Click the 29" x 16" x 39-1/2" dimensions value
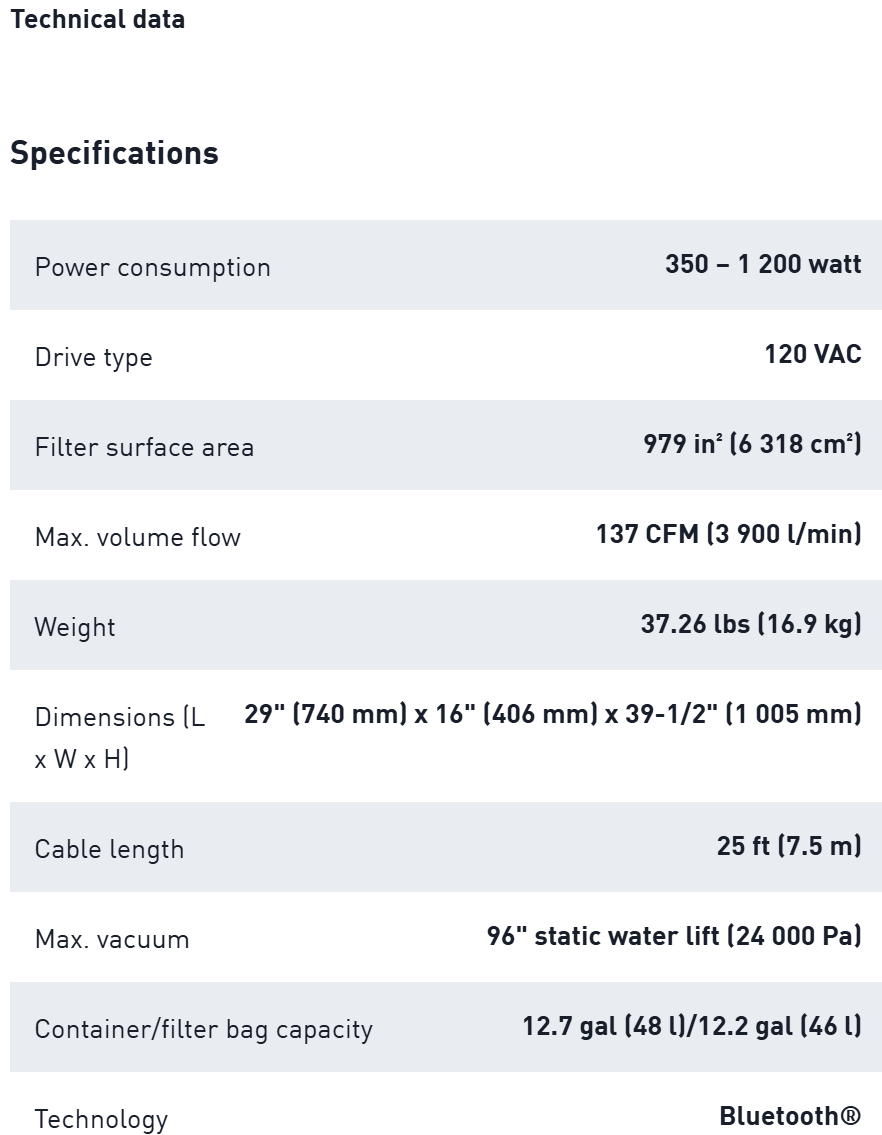Viewport: 882px width, 1135px height. (x=552, y=714)
